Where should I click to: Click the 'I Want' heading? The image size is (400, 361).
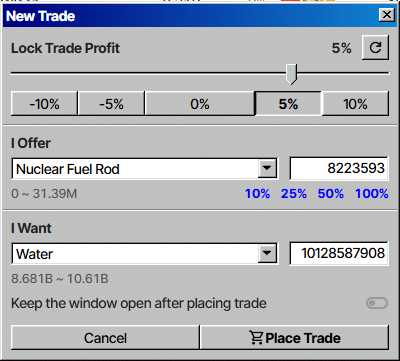pos(31,228)
